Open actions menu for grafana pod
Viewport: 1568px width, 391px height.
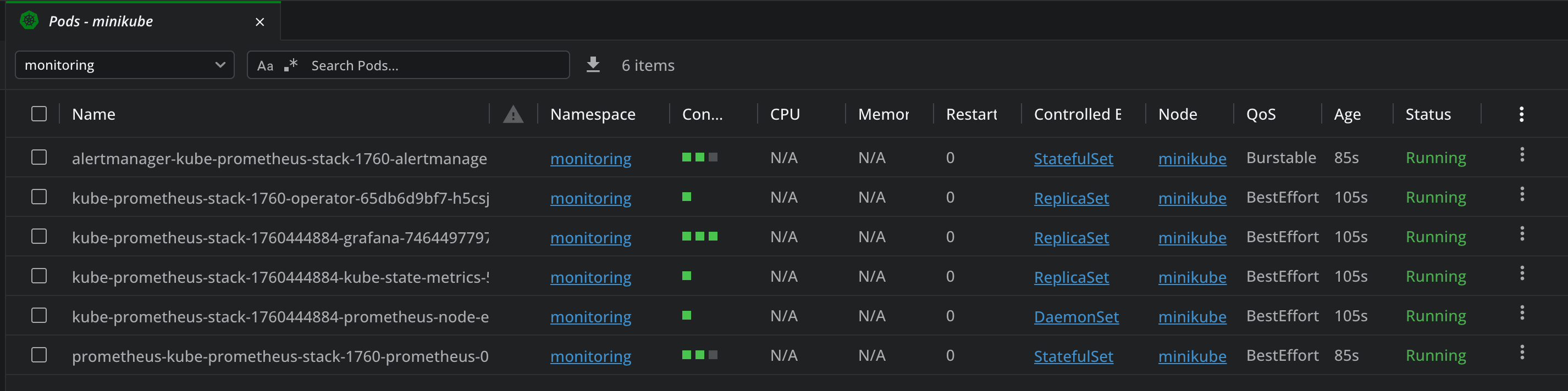1522,233
